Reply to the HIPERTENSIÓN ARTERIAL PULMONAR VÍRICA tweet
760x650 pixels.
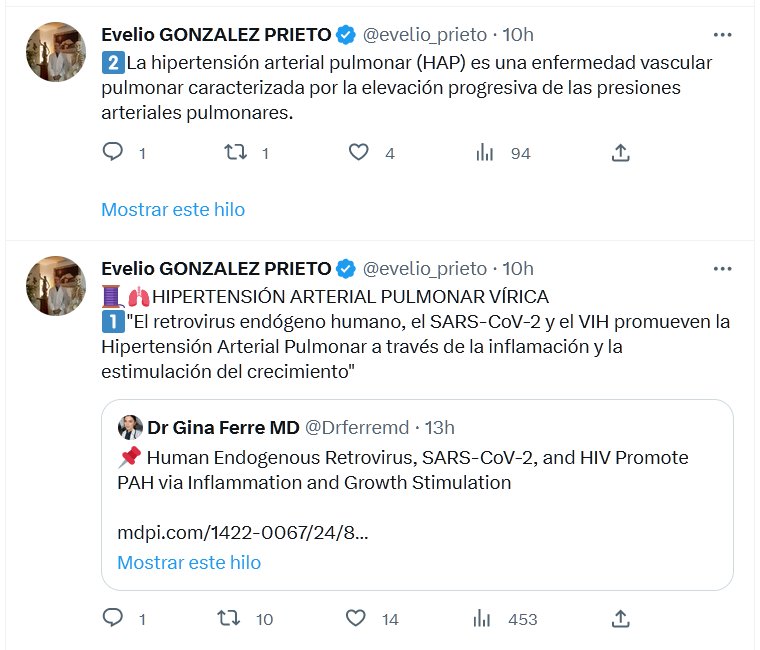click(113, 618)
